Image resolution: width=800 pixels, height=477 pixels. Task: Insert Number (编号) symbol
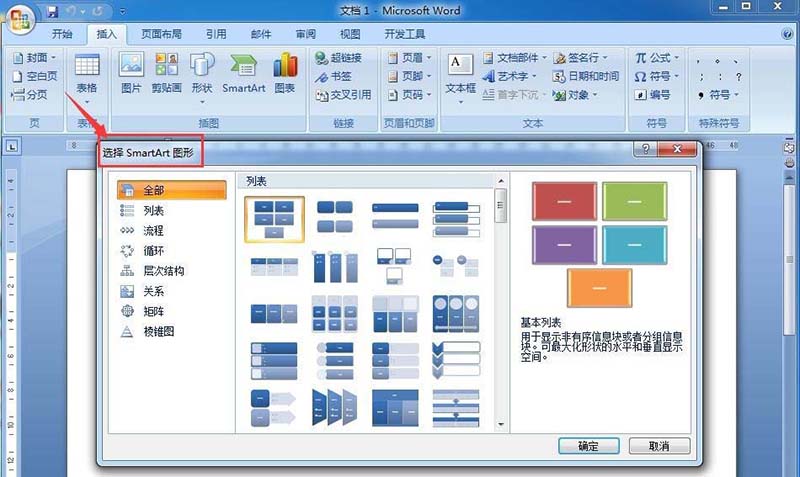[652, 94]
